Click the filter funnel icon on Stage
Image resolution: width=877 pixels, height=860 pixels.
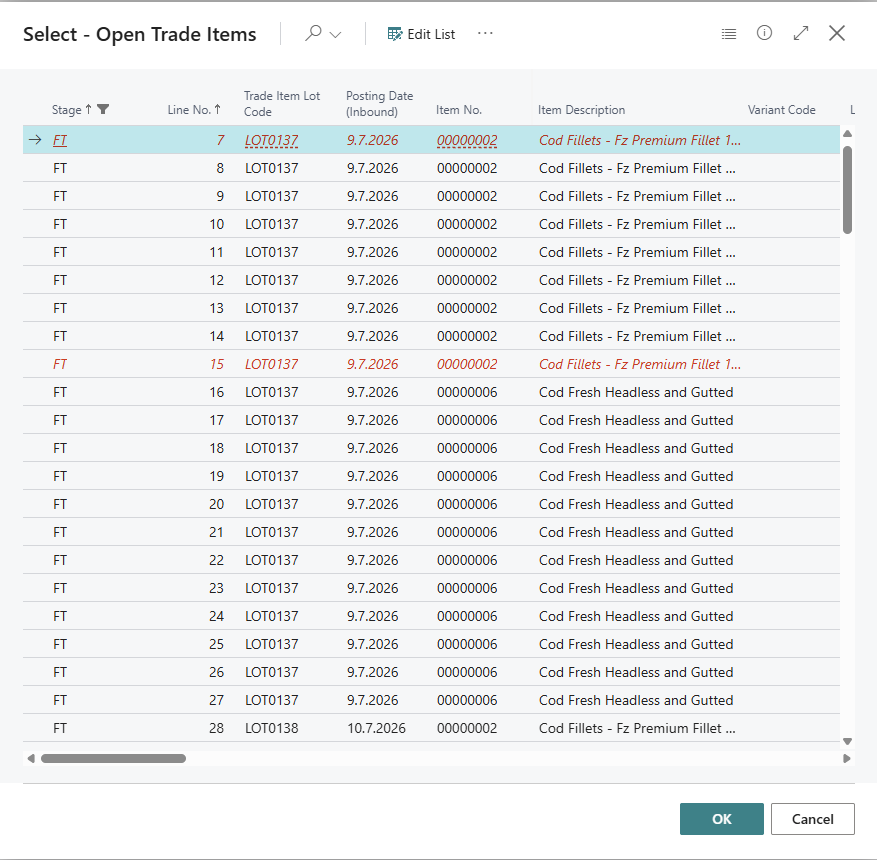pyautogui.click(x=103, y=109)
